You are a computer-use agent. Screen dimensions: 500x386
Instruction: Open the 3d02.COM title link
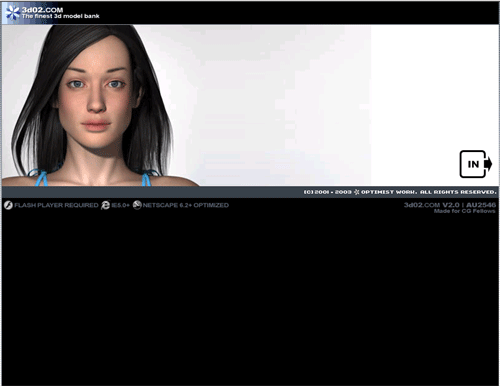(x=42, y=10)
